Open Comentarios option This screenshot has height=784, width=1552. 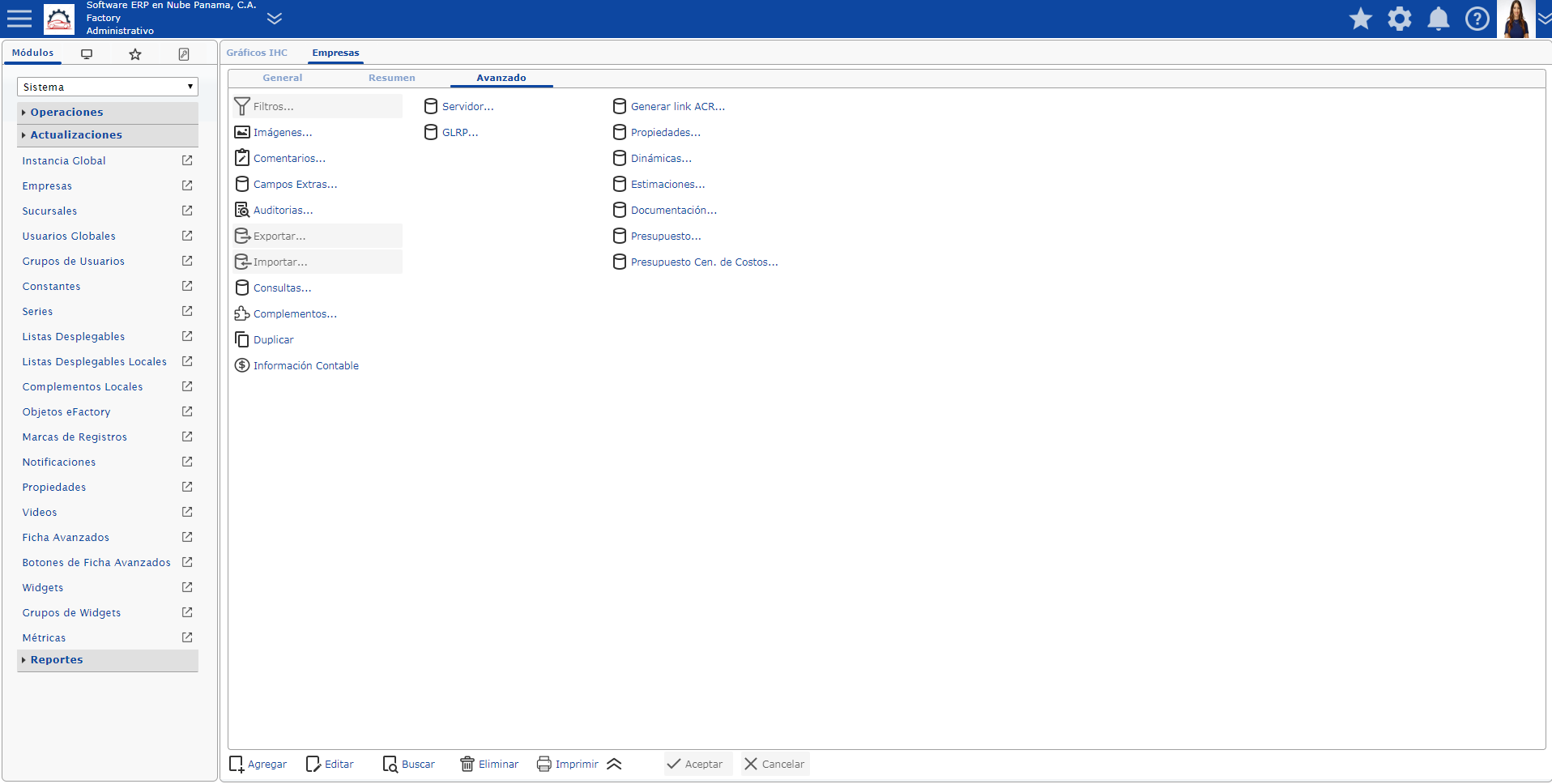pos(280,158)
